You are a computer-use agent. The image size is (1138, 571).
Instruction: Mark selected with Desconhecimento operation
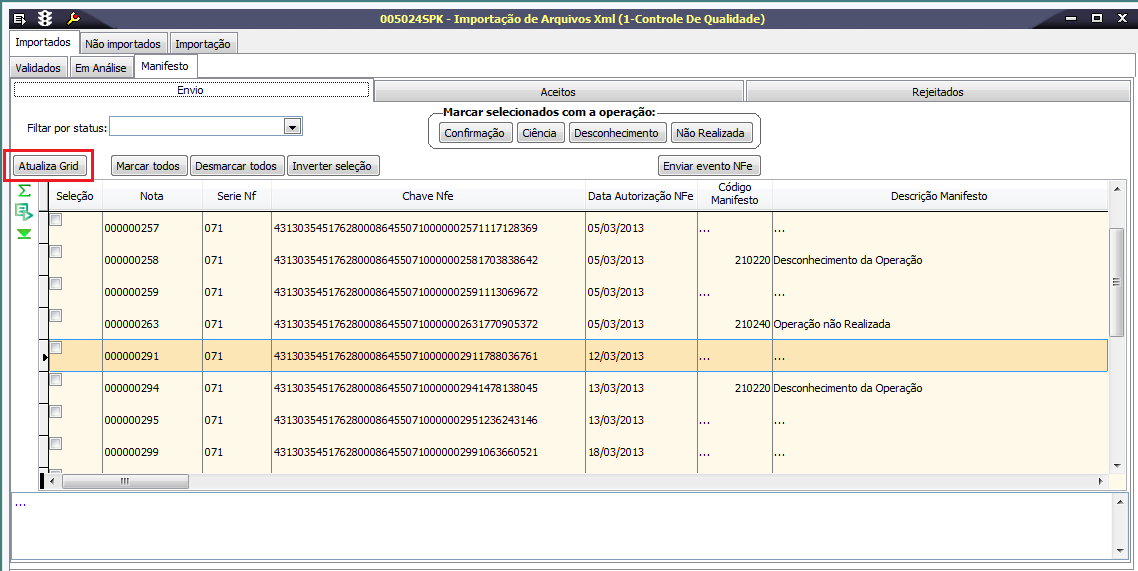tap(616, 133)
